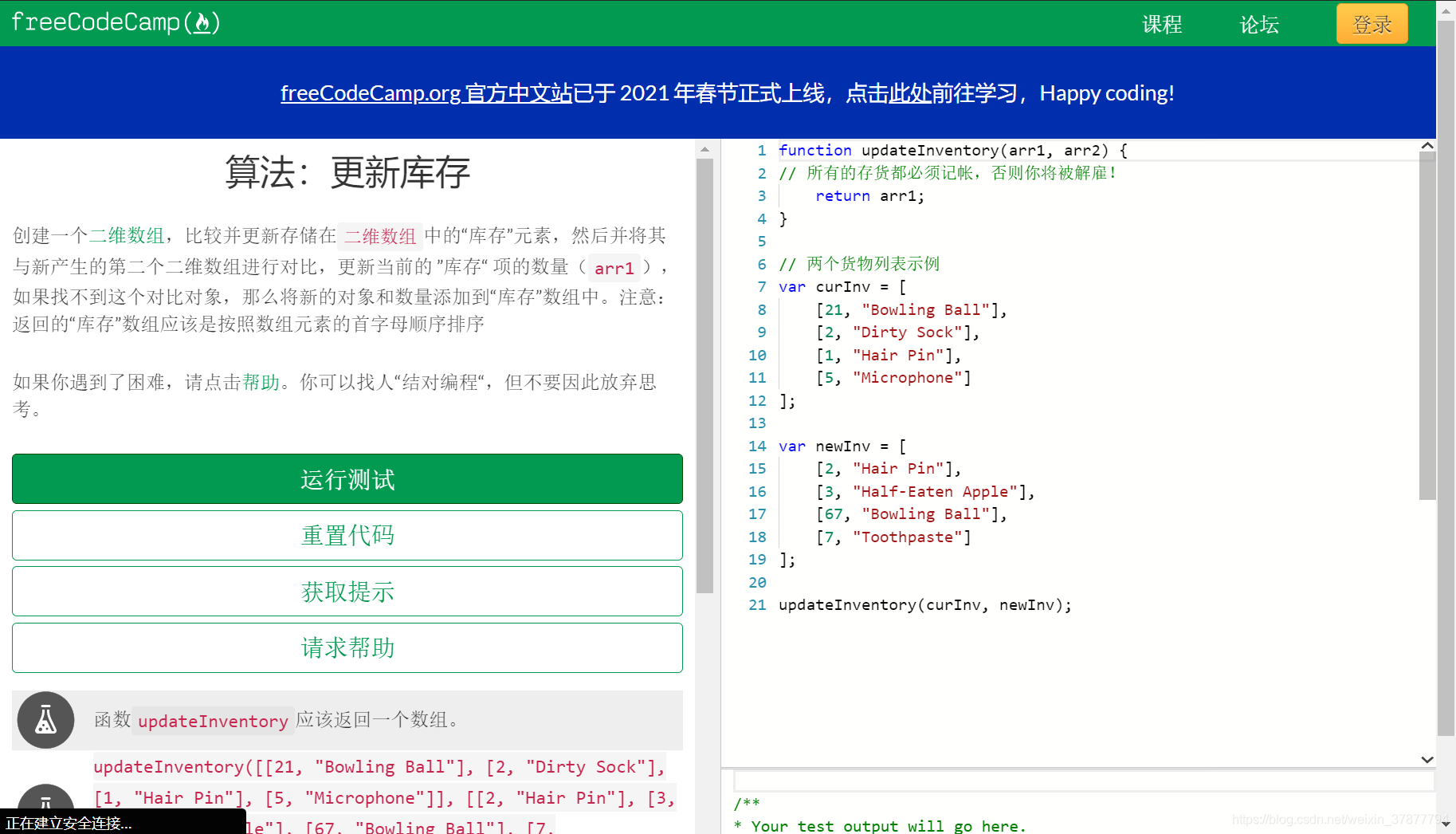Click the 'Your test output will go here' text
Image resolution: width=1456 pixels, height=834 pixels.
(888, 826)
